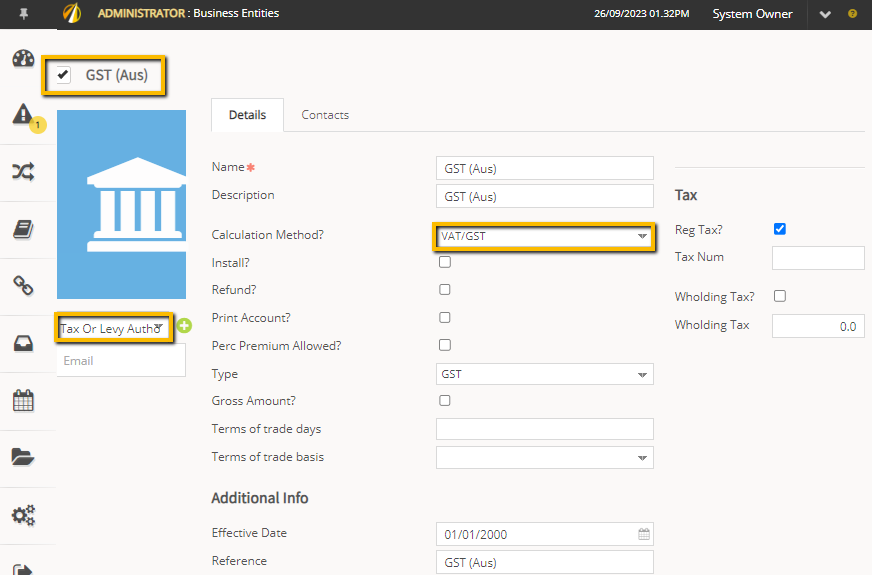
Task: Enable the Print Account? checkbox
Action: point(445,318)
